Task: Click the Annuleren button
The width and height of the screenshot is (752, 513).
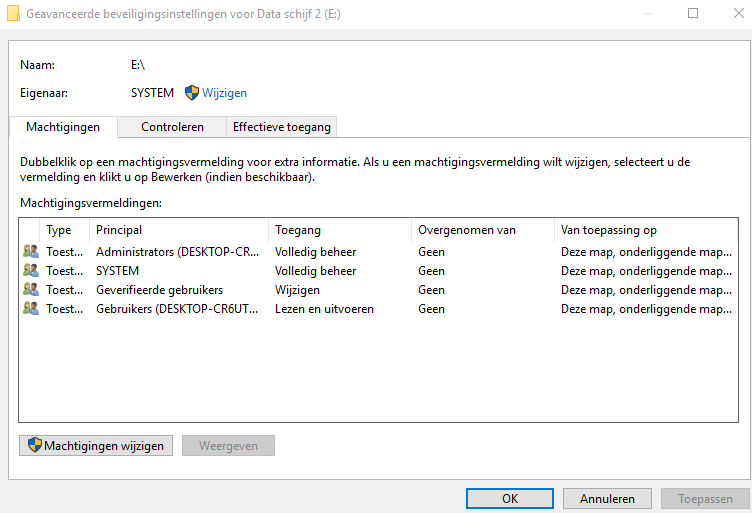Action: 607,498
